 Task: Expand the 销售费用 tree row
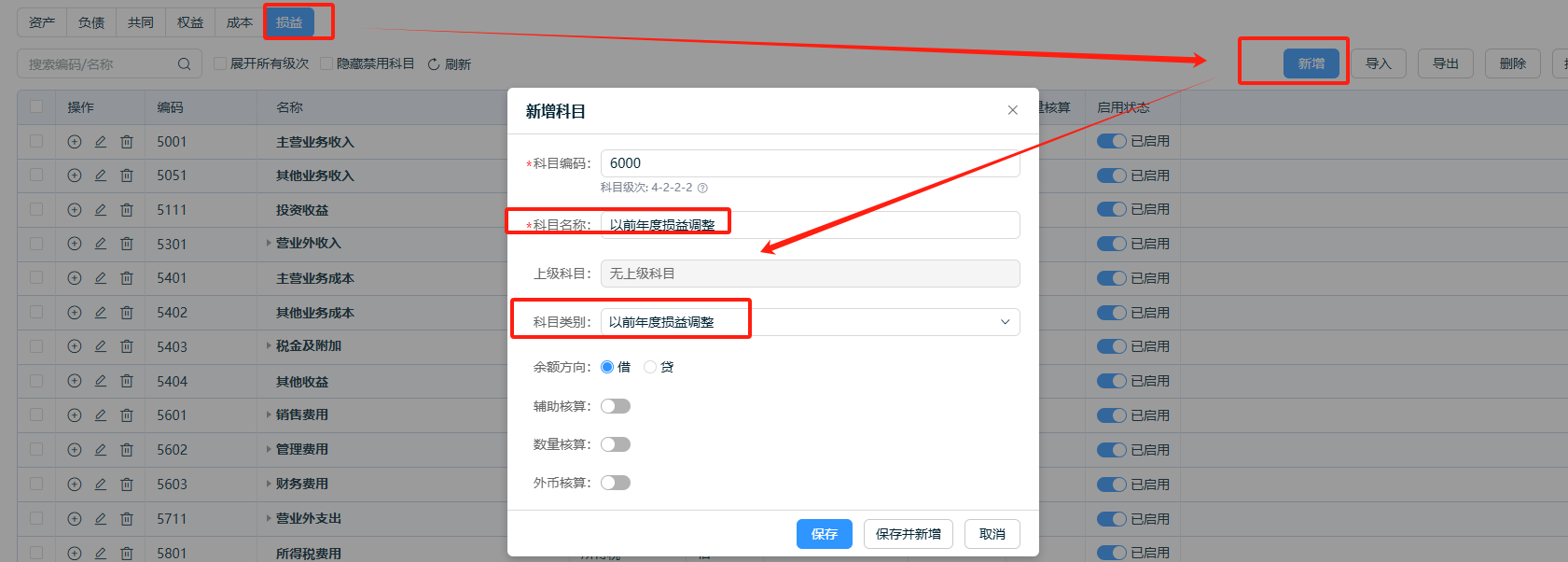point(269,415)
